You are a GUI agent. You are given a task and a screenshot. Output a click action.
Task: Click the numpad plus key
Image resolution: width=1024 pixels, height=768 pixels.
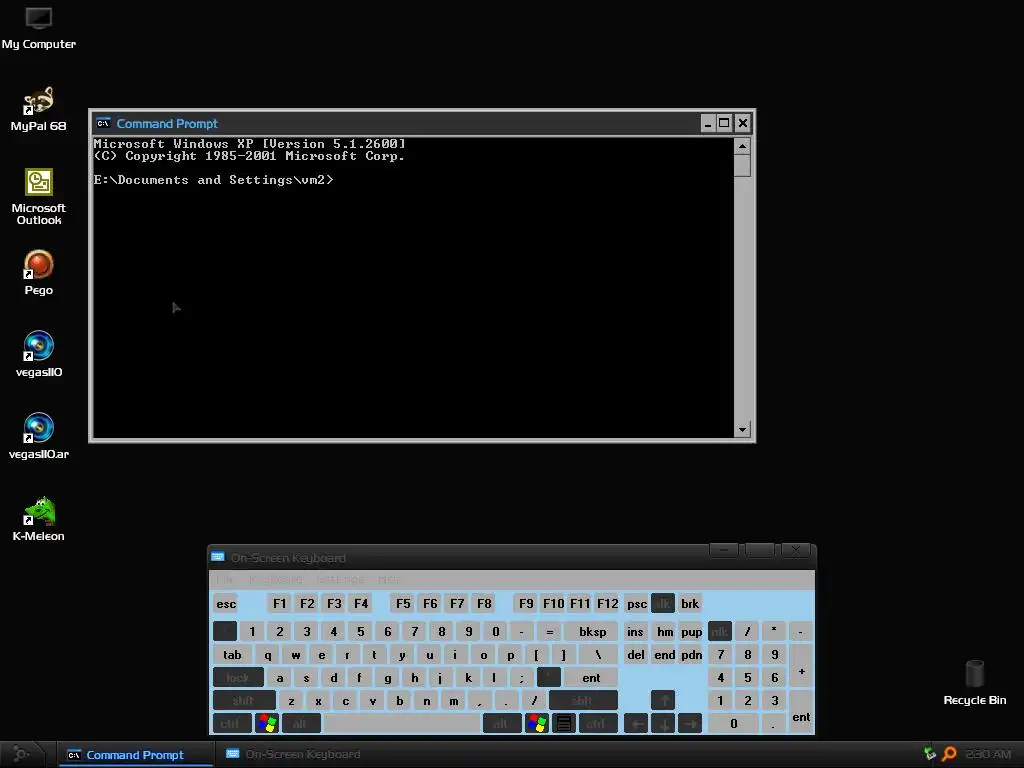click(801, 666)
